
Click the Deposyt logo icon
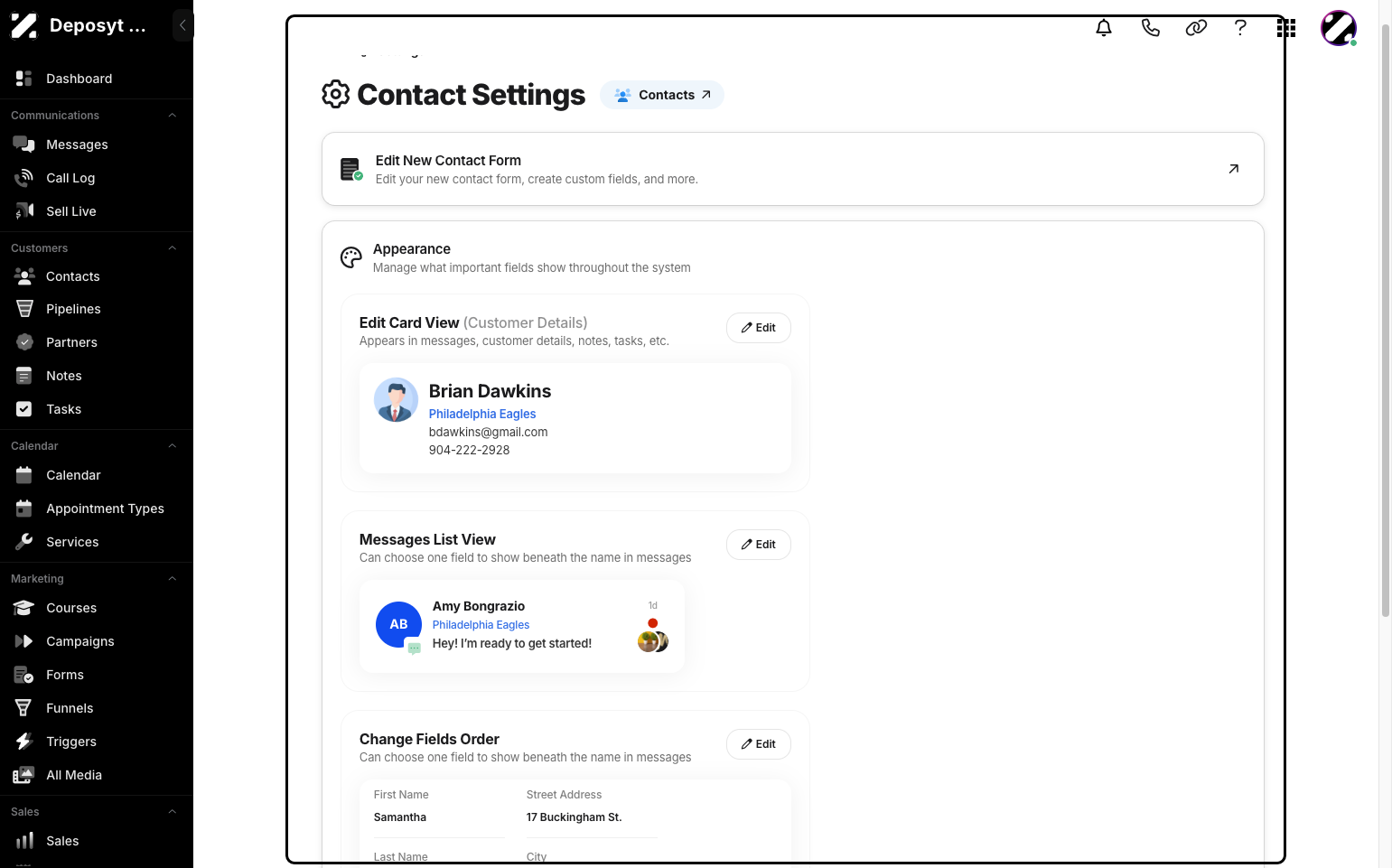(x=24, y=25)
